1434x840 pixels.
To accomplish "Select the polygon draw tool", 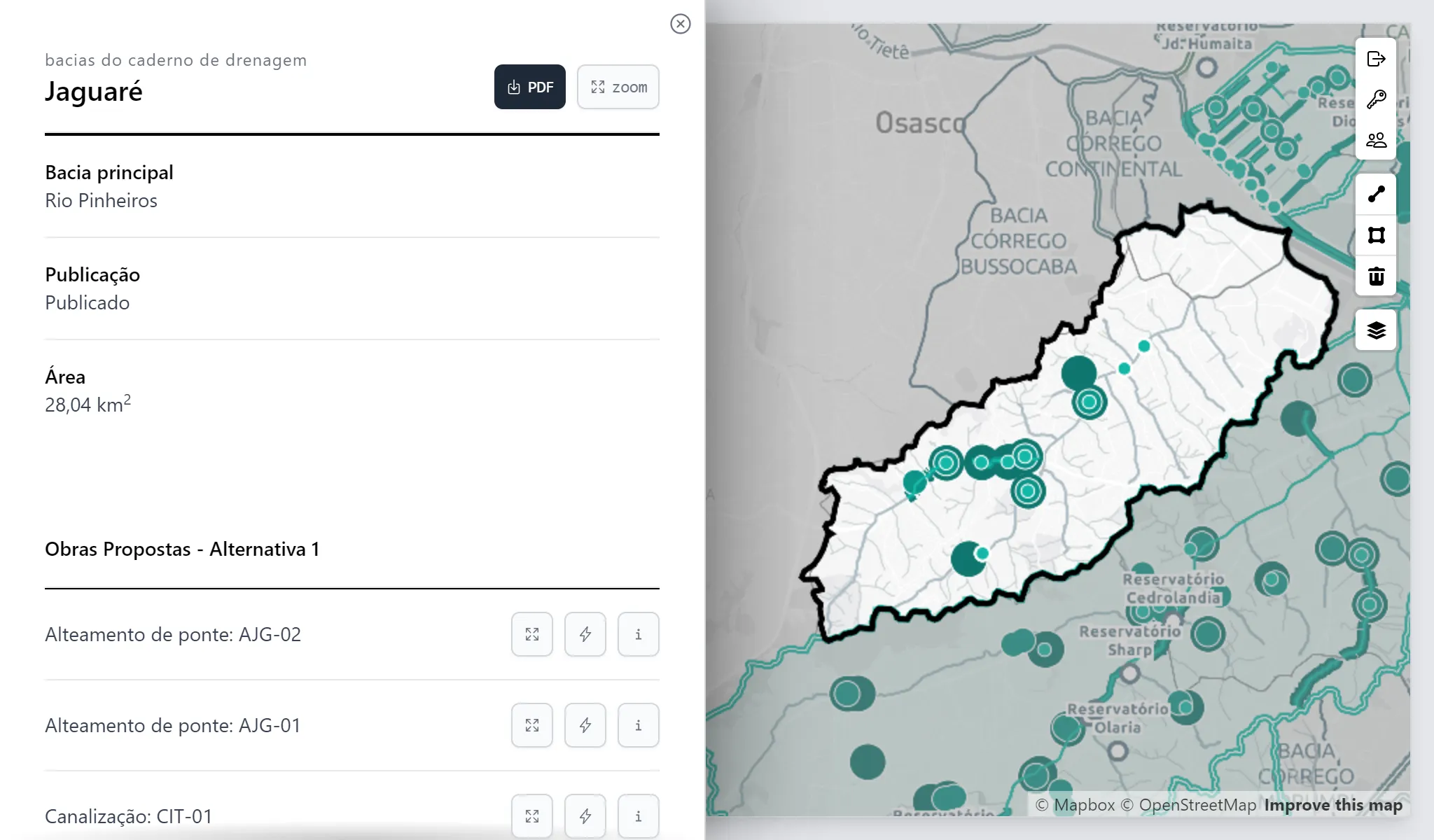I will (1376, 235).
